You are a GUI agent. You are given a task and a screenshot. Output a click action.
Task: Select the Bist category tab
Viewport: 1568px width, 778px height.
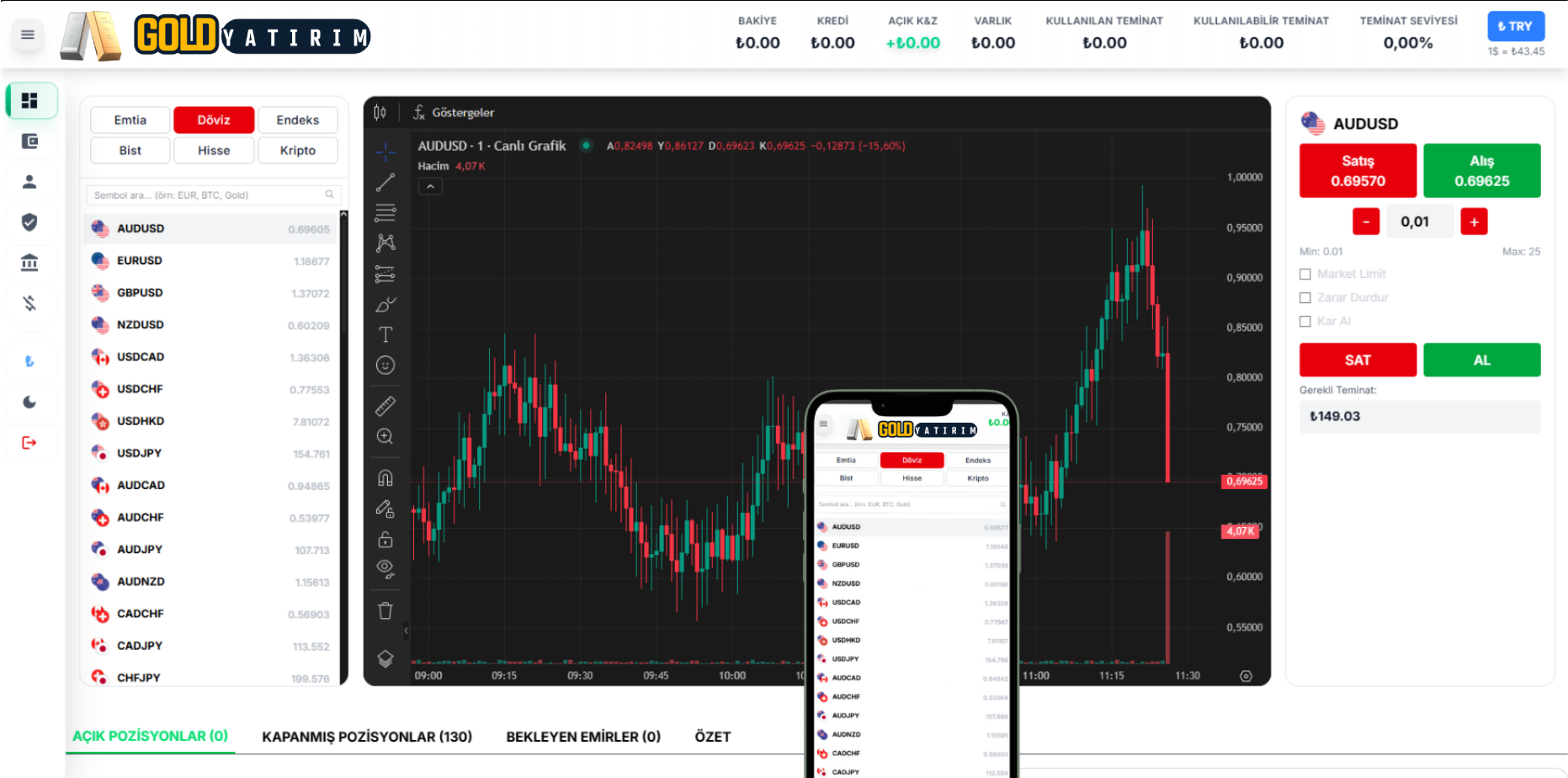(x=130, y=151)
